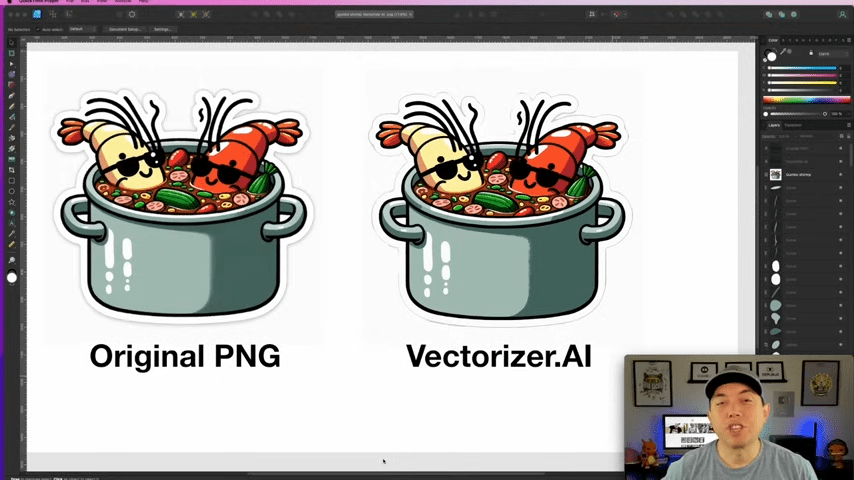The image size is (854, 480).
Task: Toggle the Color panel lock icon
Action: (811, 53)
